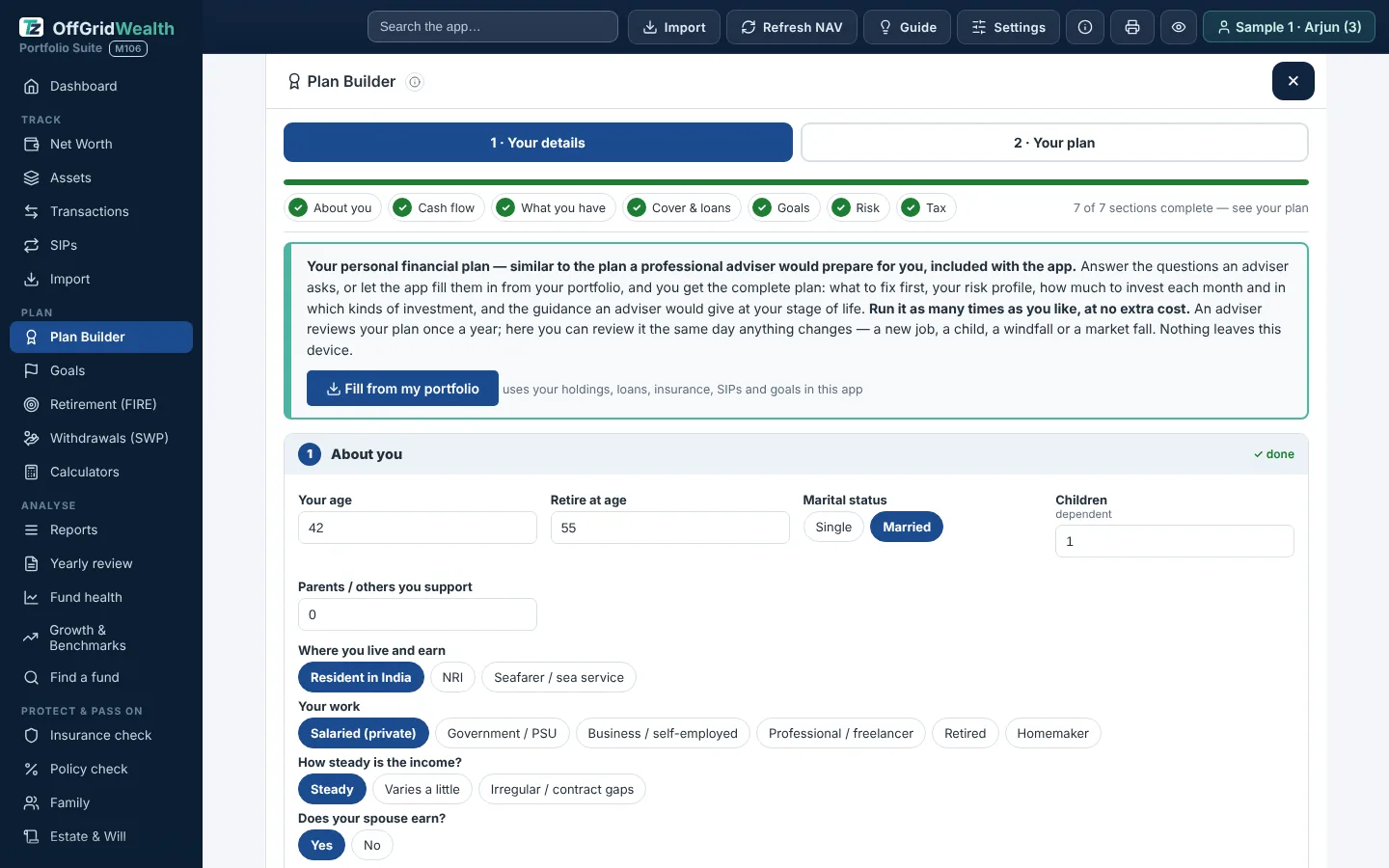The image size is (1389, 868).
Task: Click the Goals flag icon
Action: pyautogui.click(x=31, y=370)
